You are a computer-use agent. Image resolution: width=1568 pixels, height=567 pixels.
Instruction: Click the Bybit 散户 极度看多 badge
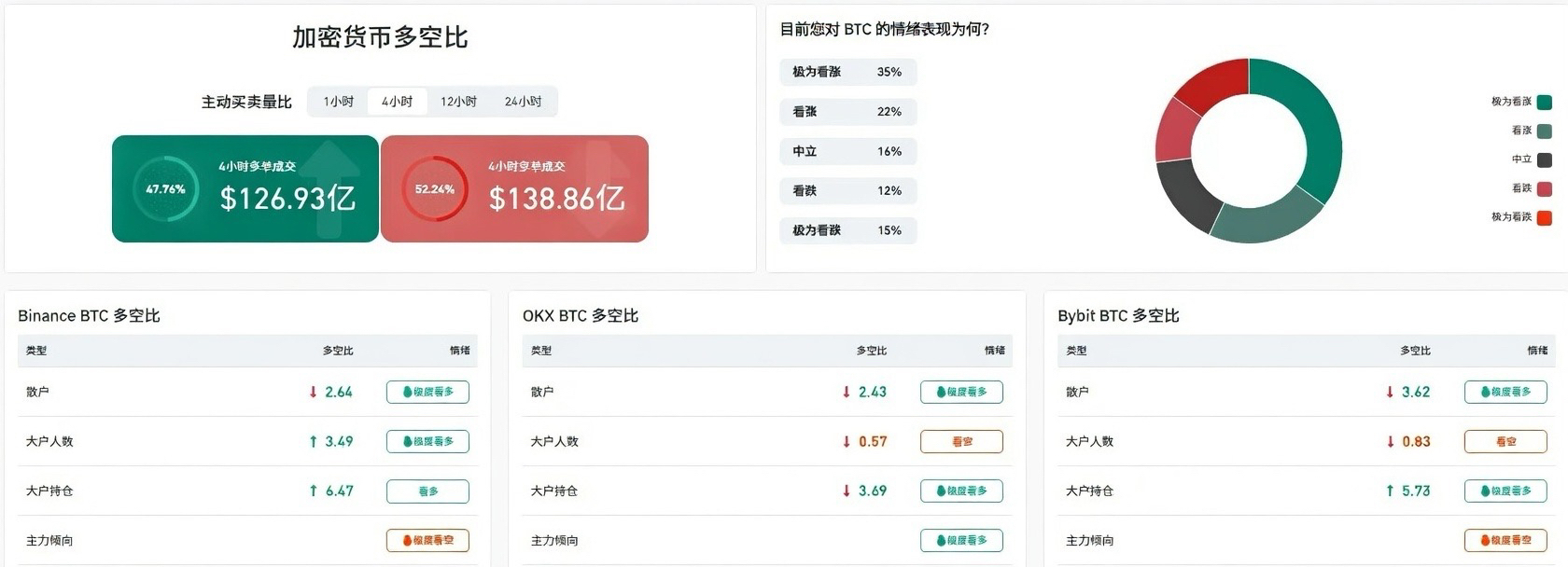pos(1505,393)
